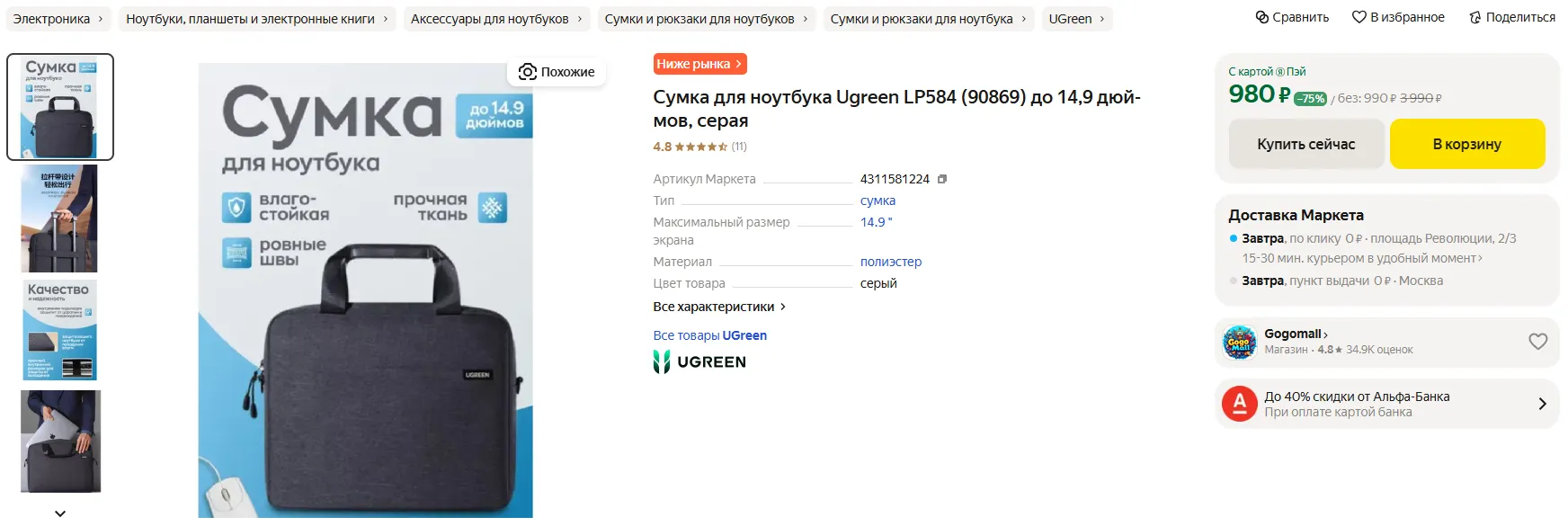Copy the Market article number icon

click(941, 179)
